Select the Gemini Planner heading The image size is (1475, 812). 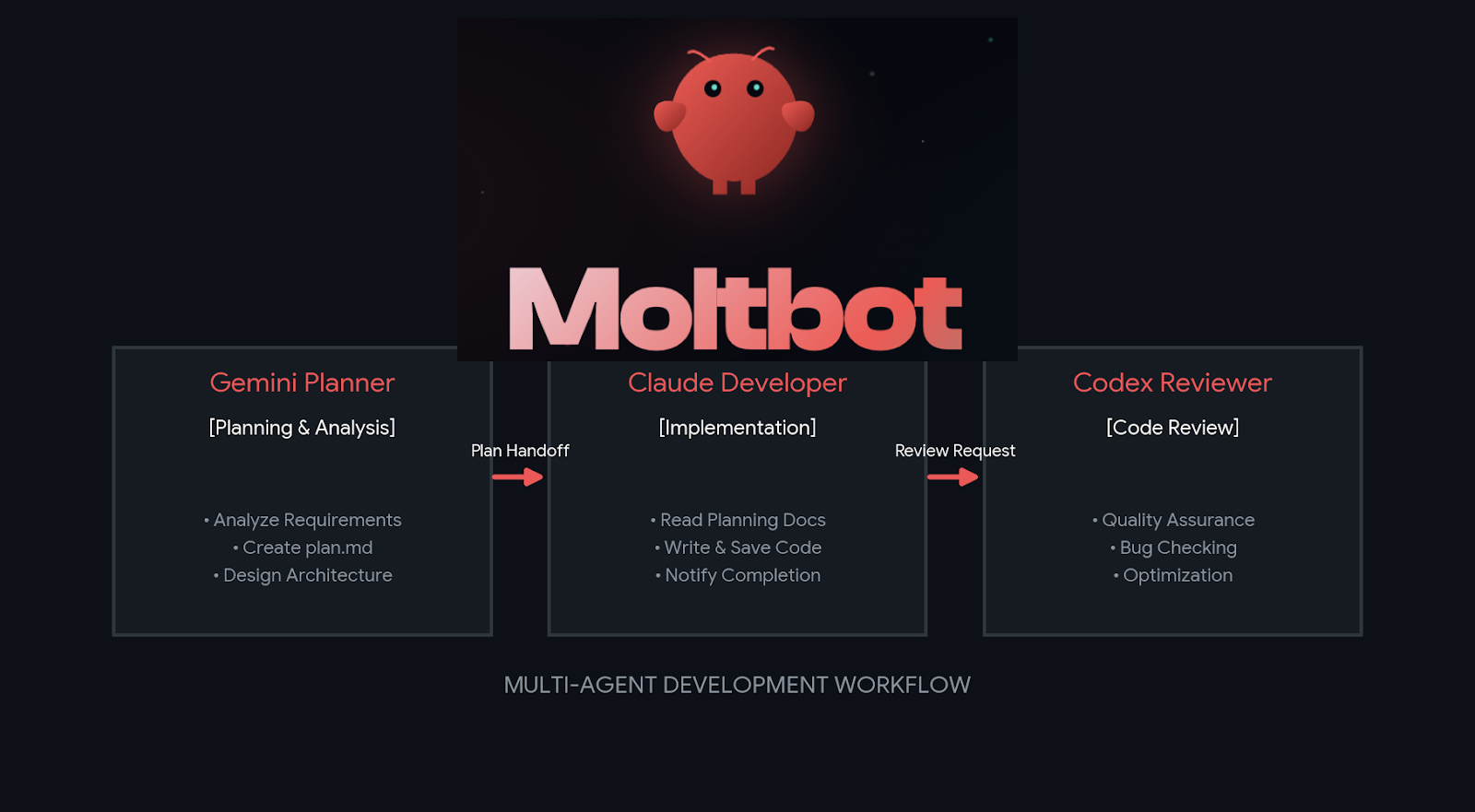click(x=302, y=382)
